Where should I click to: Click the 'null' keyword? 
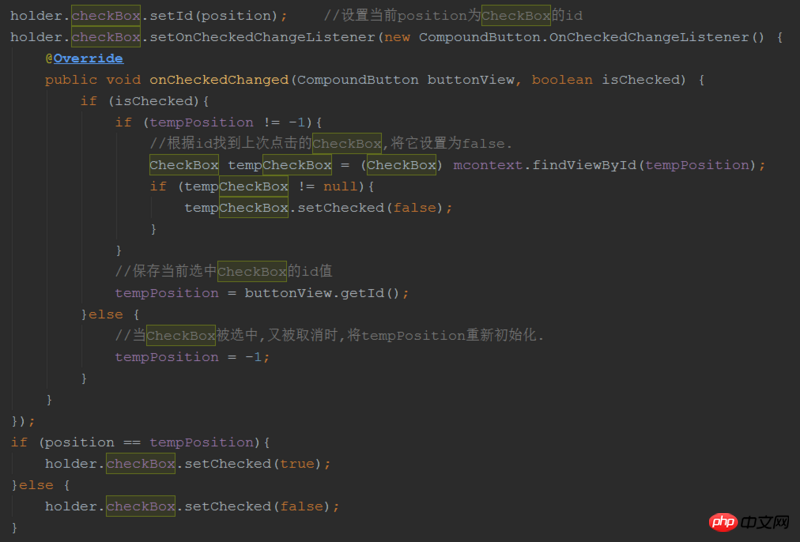[x=340, y=187]
